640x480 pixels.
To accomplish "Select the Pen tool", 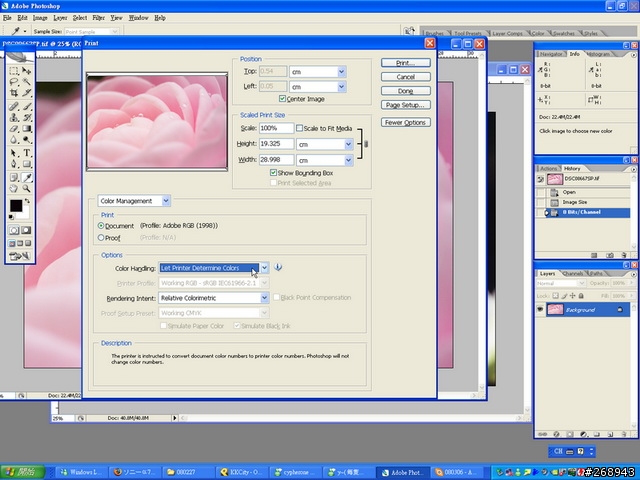I will (14, 164).
